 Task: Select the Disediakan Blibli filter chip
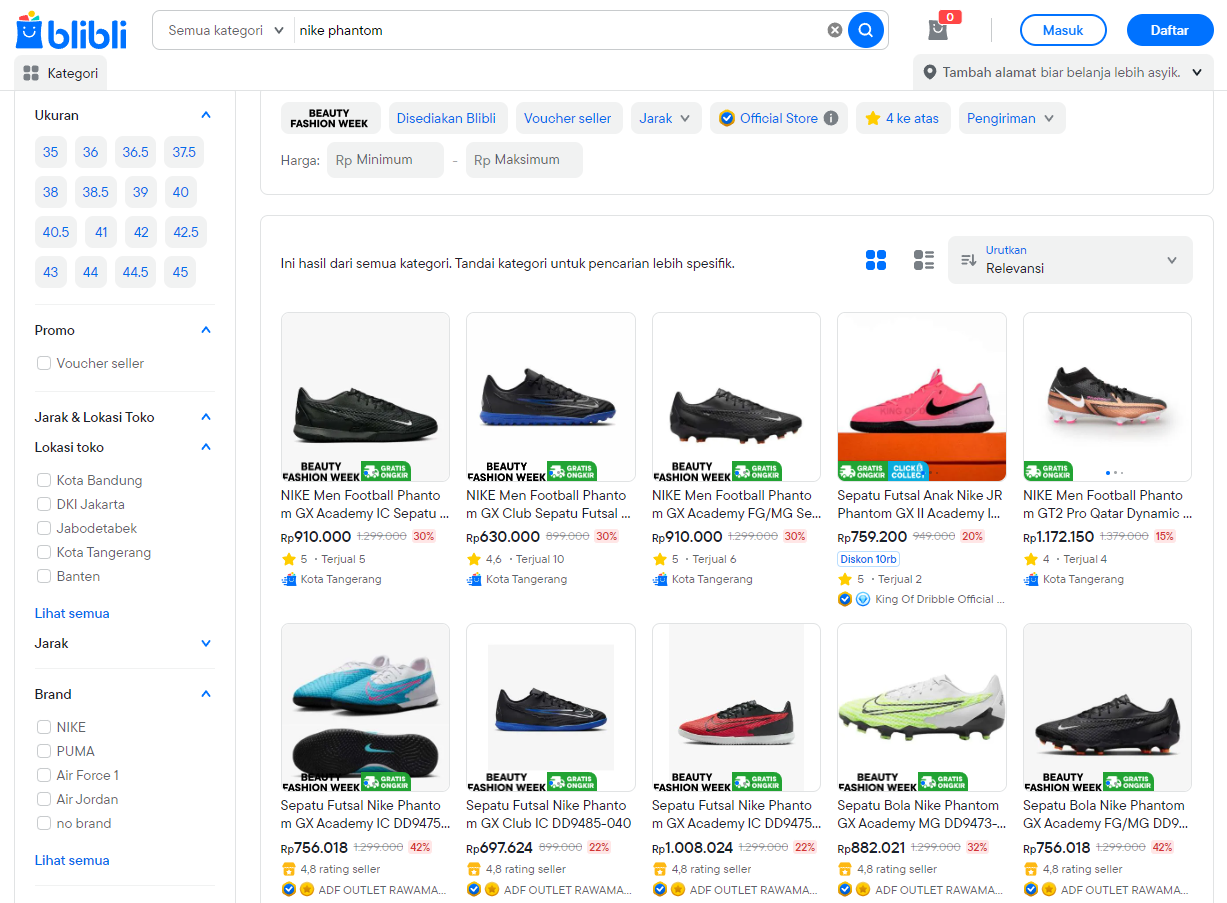(446, 118)
